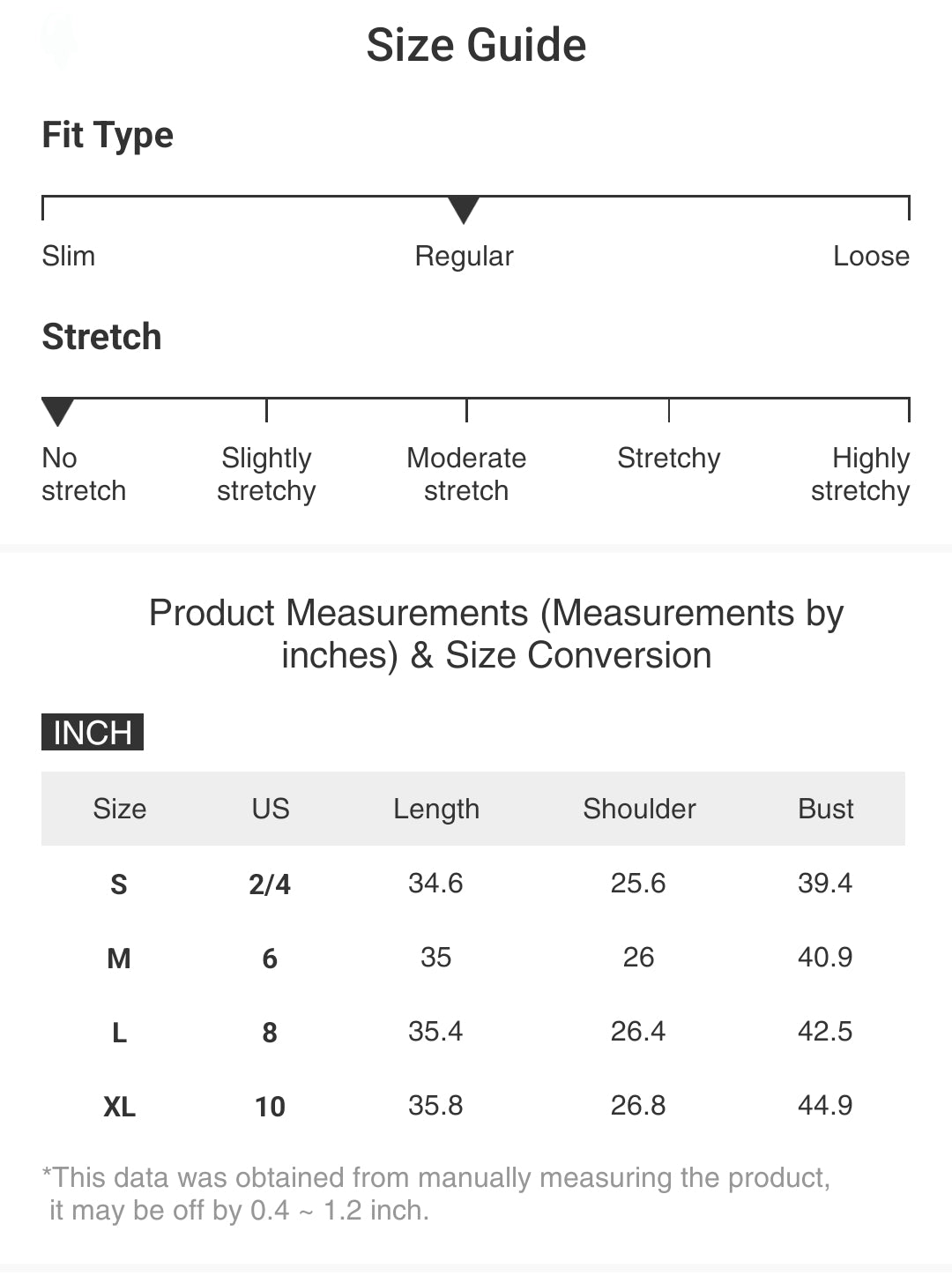Click the Highly stretchy label
The height and width of the screenshot is (1276, 952).
pos(860,474)
